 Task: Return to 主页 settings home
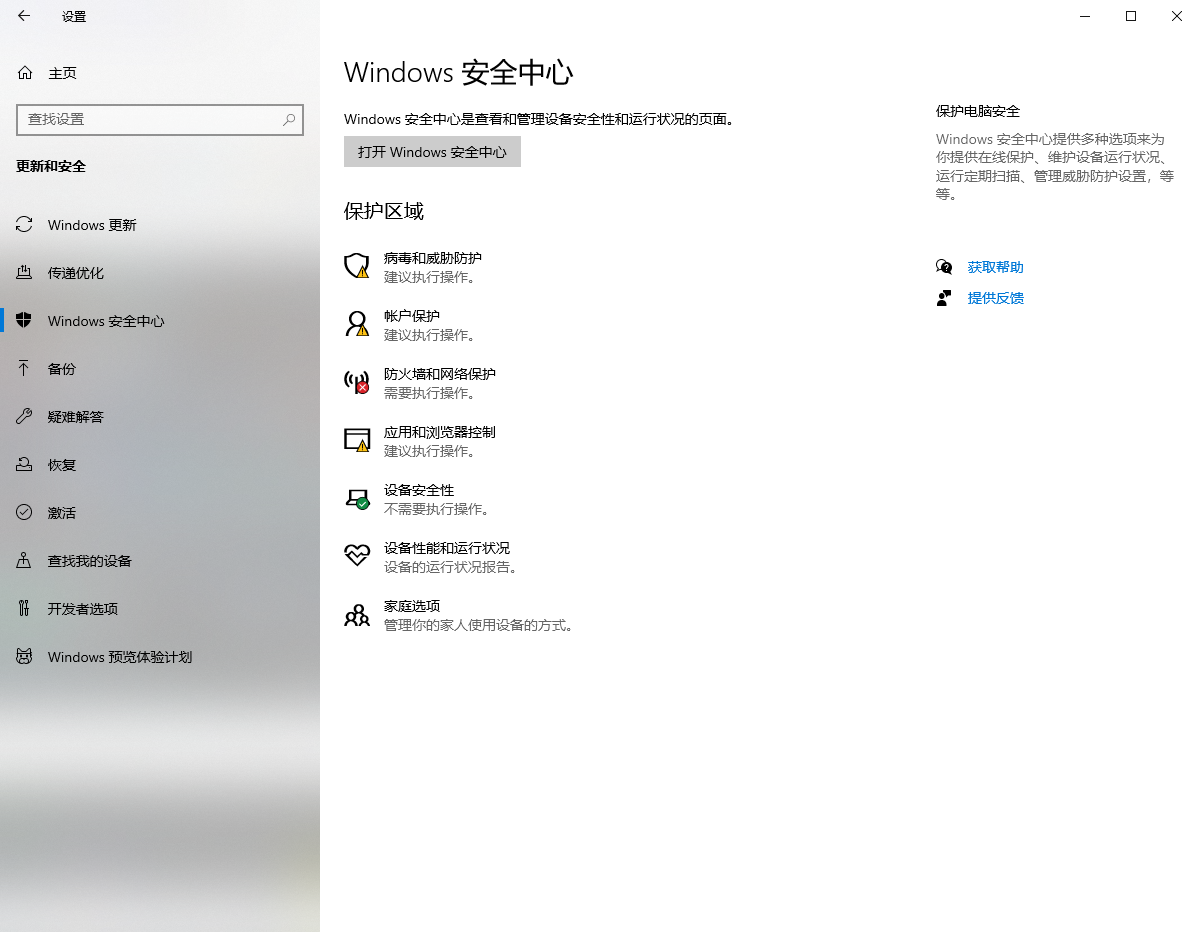pos(160,73)
